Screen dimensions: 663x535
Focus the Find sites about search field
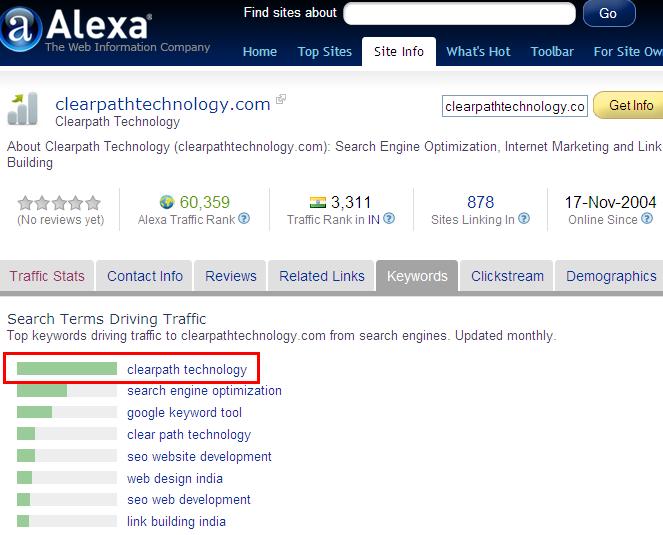pos(459,14)
